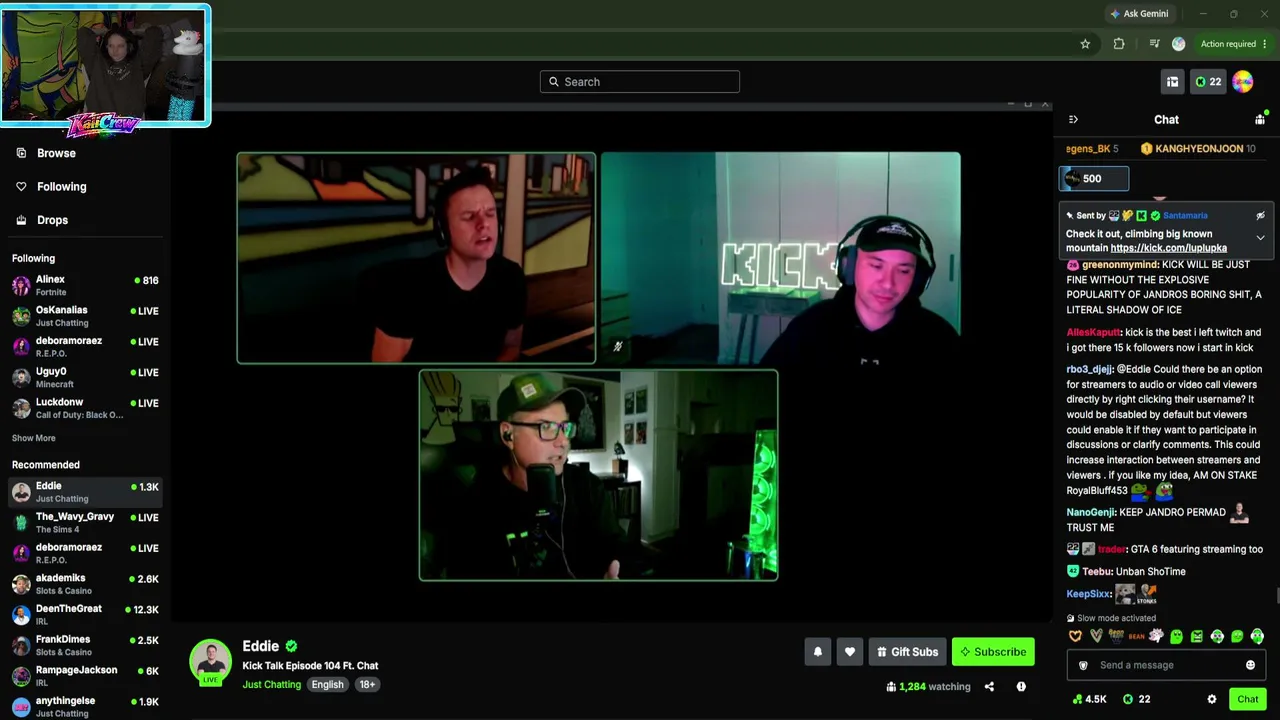Share the stream using the share icon
The height and width of the screenshot is (720, 1280).
989,687
